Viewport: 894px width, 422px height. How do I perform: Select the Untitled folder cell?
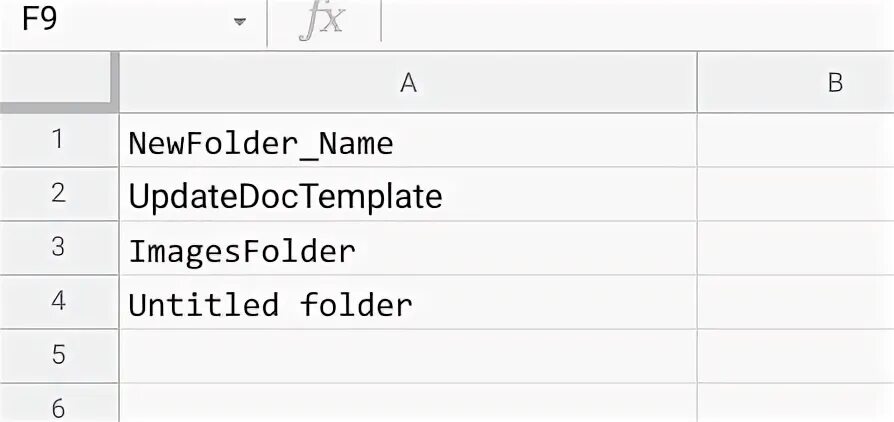click(x=408, y=303)
